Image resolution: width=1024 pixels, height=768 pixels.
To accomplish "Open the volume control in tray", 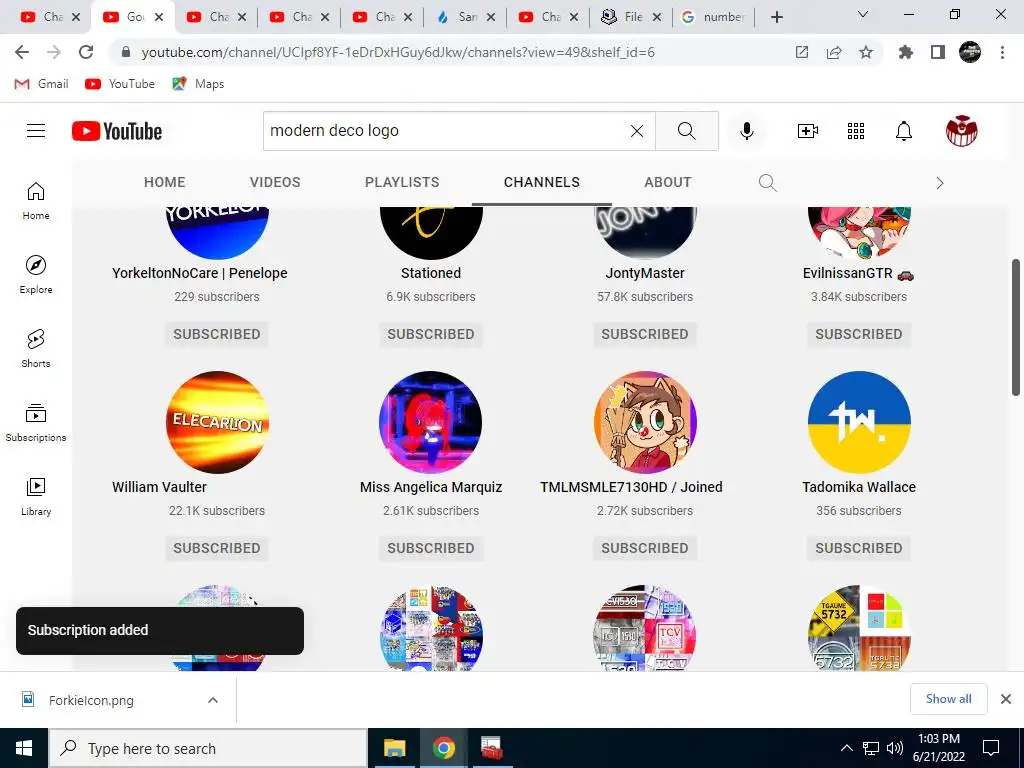I will click(x=895, y=748).
